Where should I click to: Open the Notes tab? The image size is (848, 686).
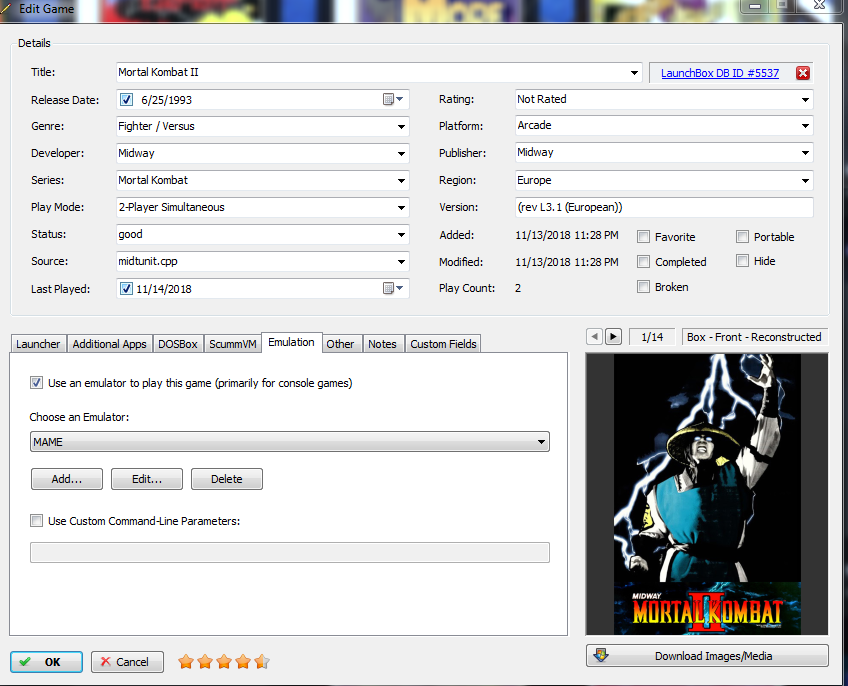[x=382, y=344]
